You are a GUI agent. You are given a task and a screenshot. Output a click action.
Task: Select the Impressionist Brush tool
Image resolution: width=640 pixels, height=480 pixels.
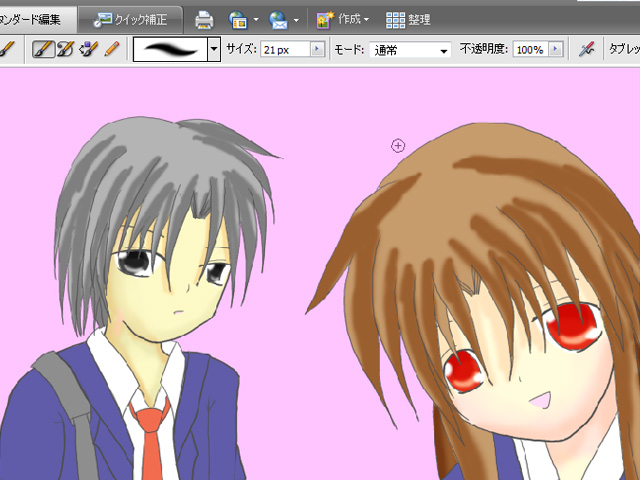[65, 49]
